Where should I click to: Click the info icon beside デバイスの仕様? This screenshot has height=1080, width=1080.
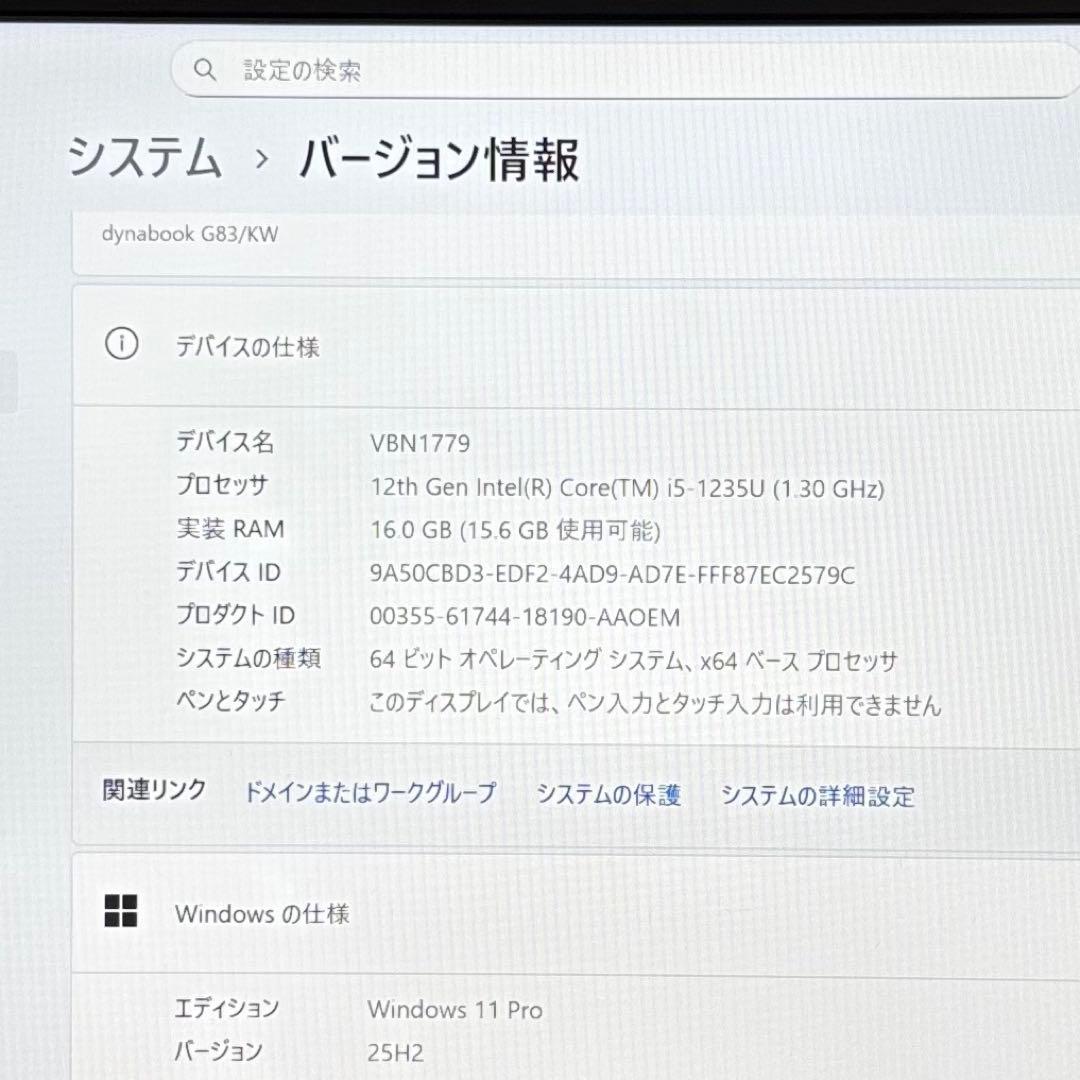pyautogui.click(x=121, y=346)
